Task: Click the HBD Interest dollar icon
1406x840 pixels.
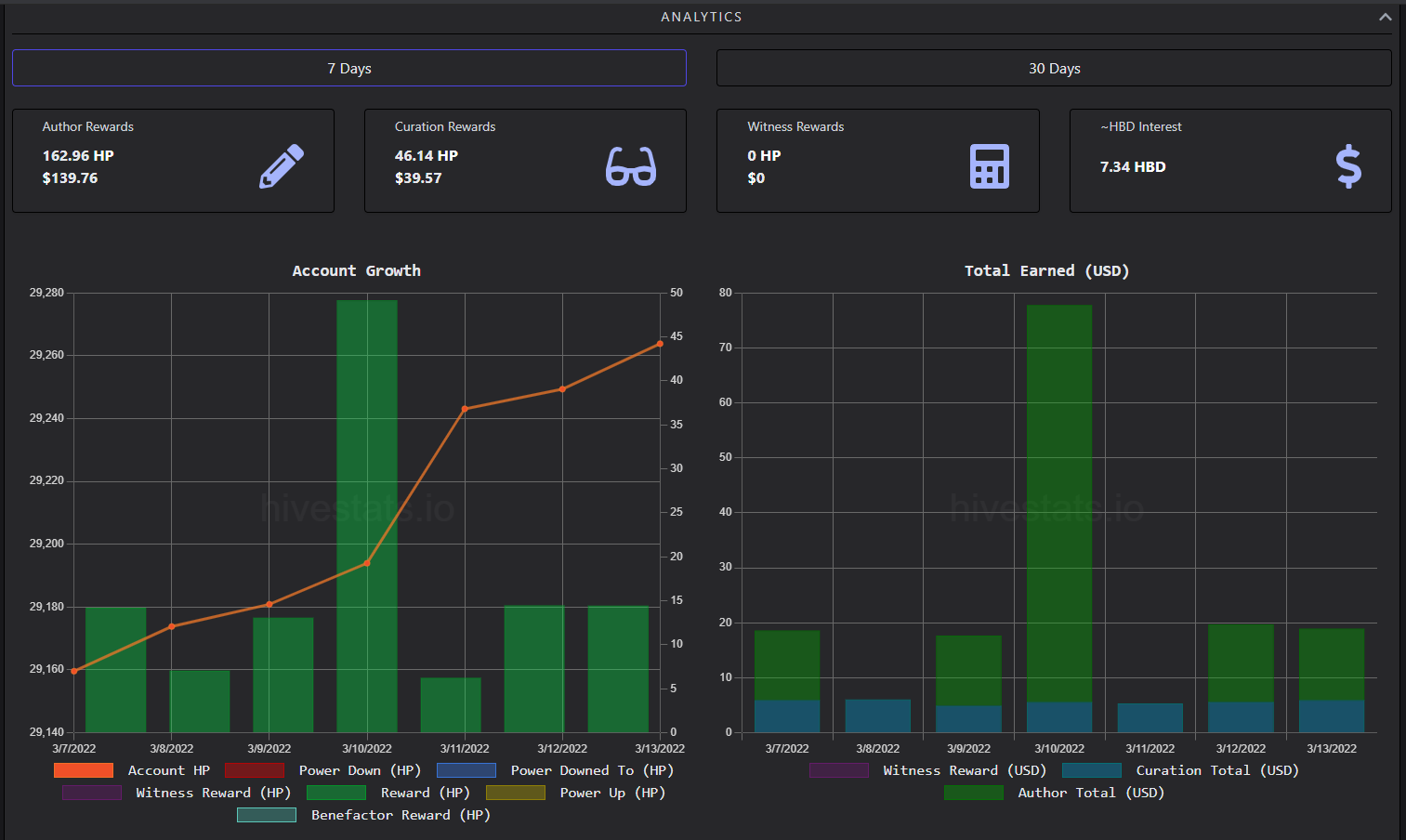Action: point(1348,167)
